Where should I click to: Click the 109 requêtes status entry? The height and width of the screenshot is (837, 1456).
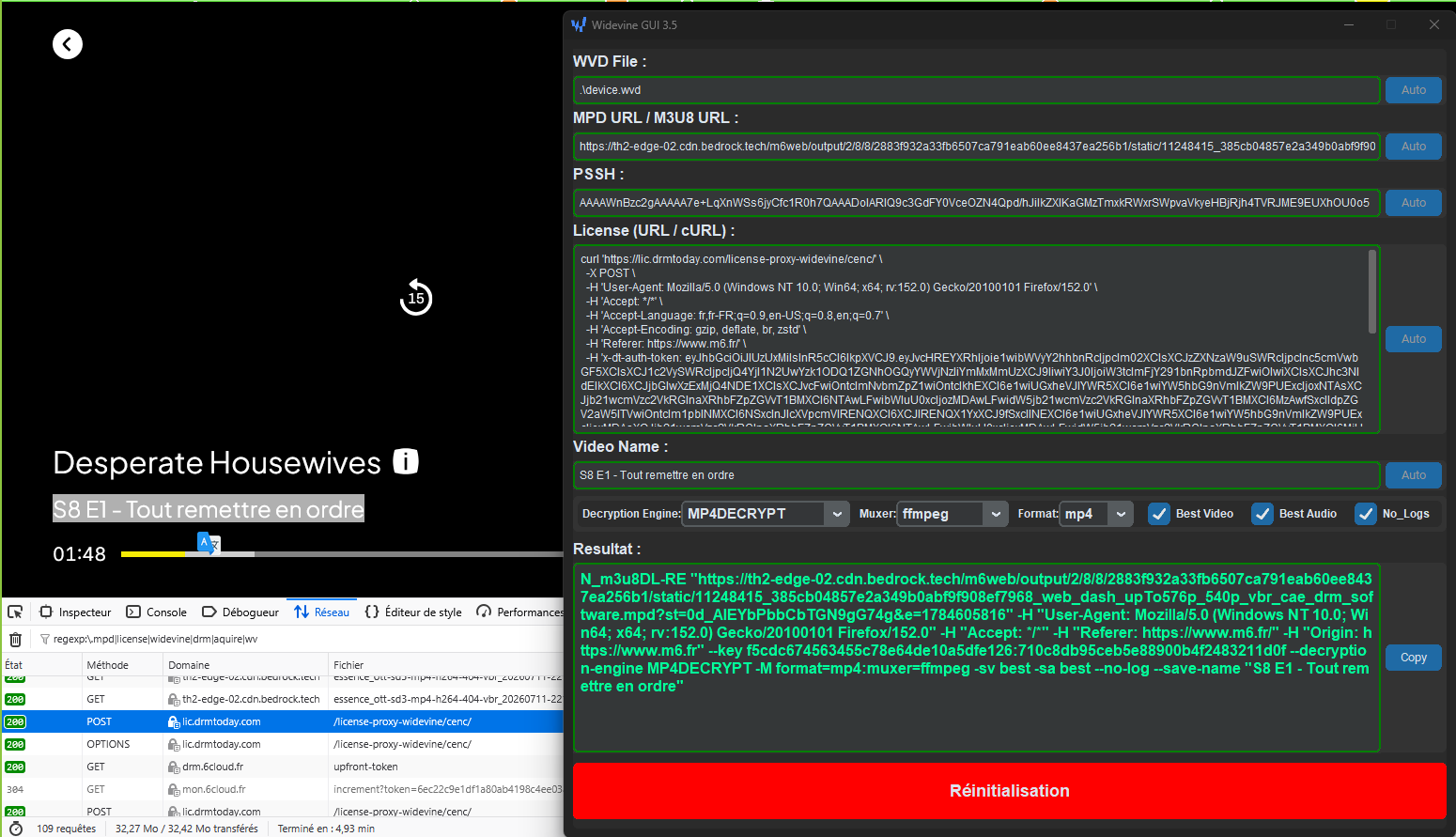(x=66, y=829)
